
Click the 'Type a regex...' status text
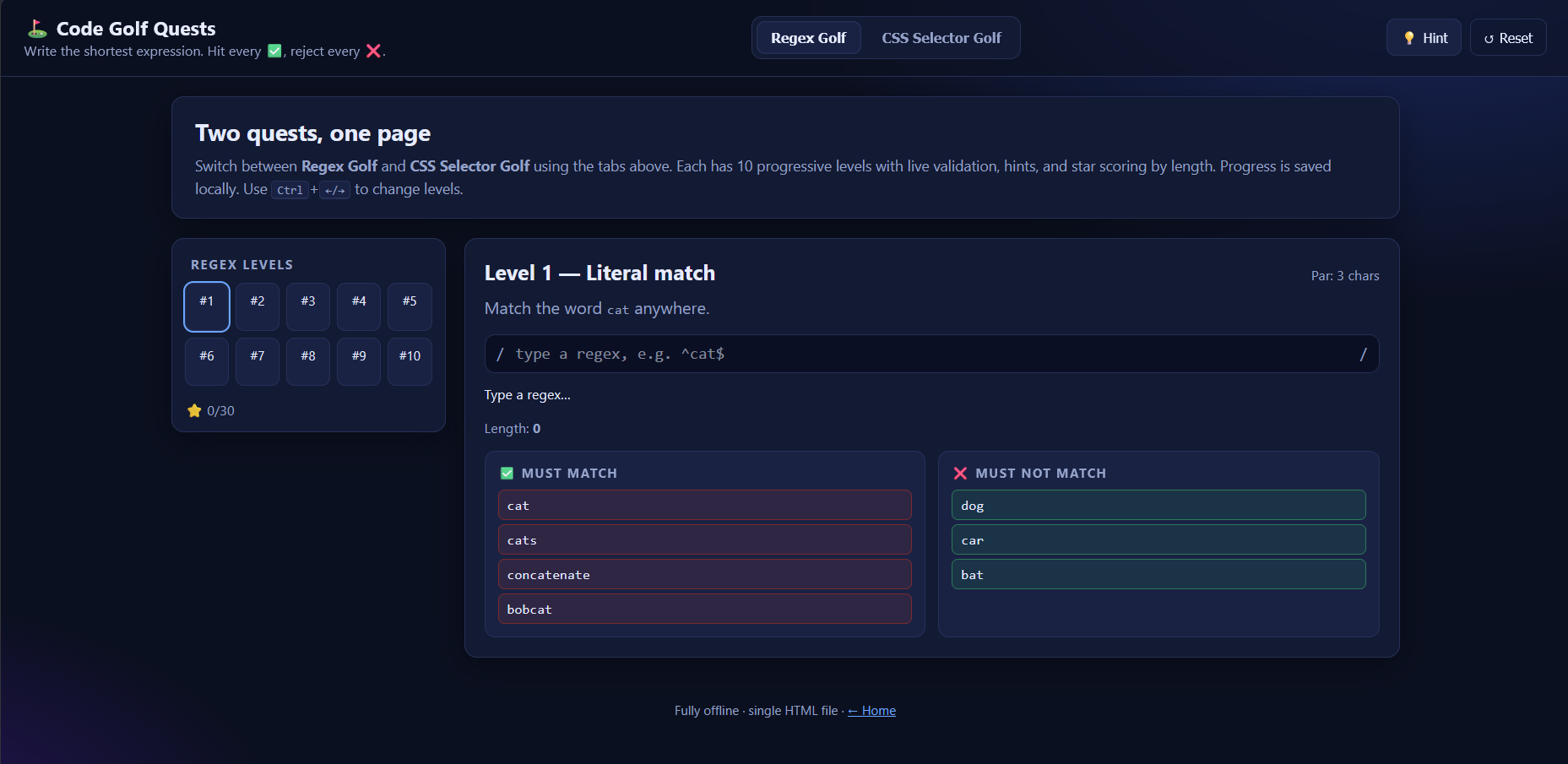pos(528,395)
